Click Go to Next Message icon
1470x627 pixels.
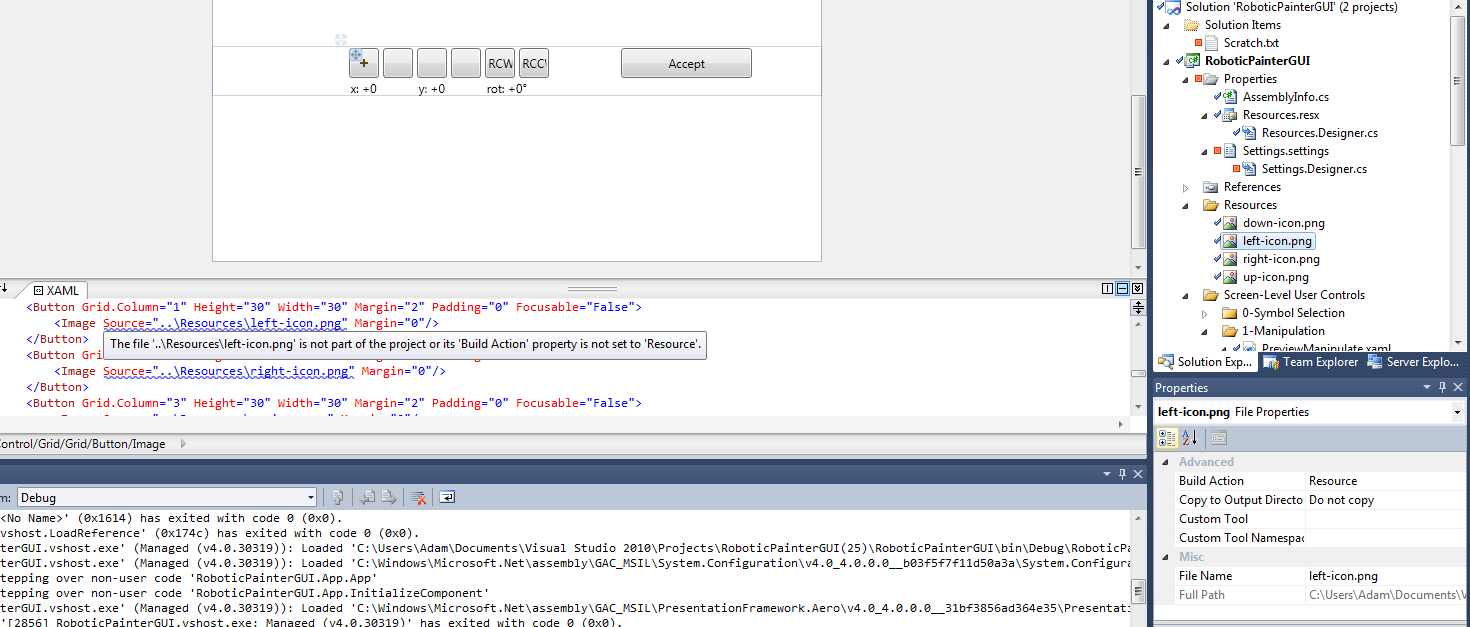coord(388,497)
